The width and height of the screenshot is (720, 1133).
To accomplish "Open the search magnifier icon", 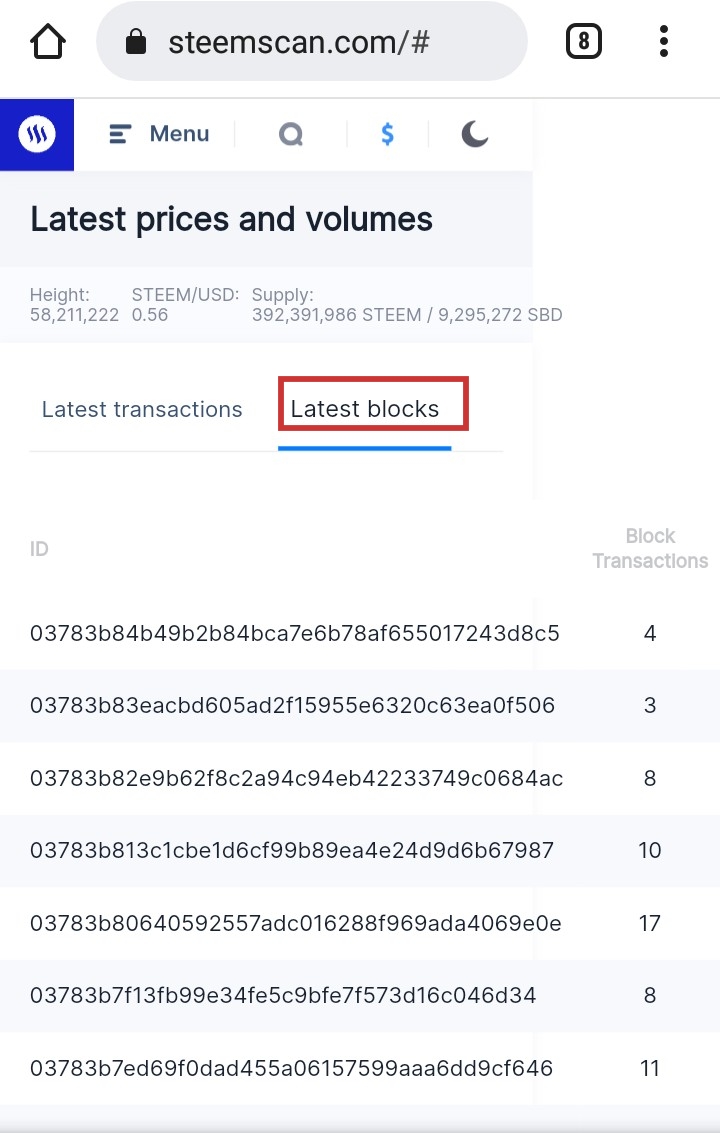I will pos(291,134).
